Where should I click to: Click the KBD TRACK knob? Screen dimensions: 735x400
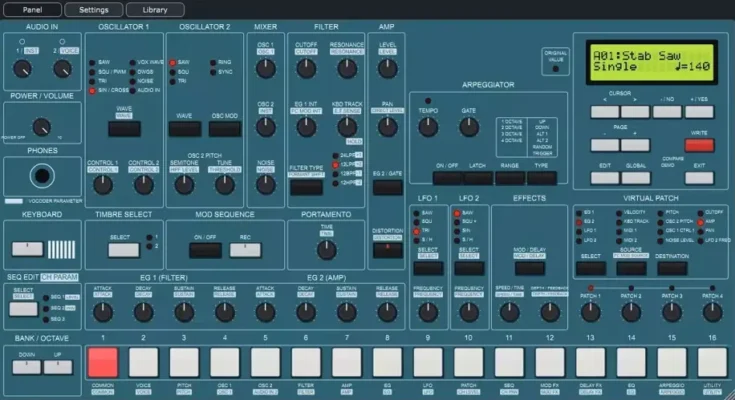[x=347, y=127]
